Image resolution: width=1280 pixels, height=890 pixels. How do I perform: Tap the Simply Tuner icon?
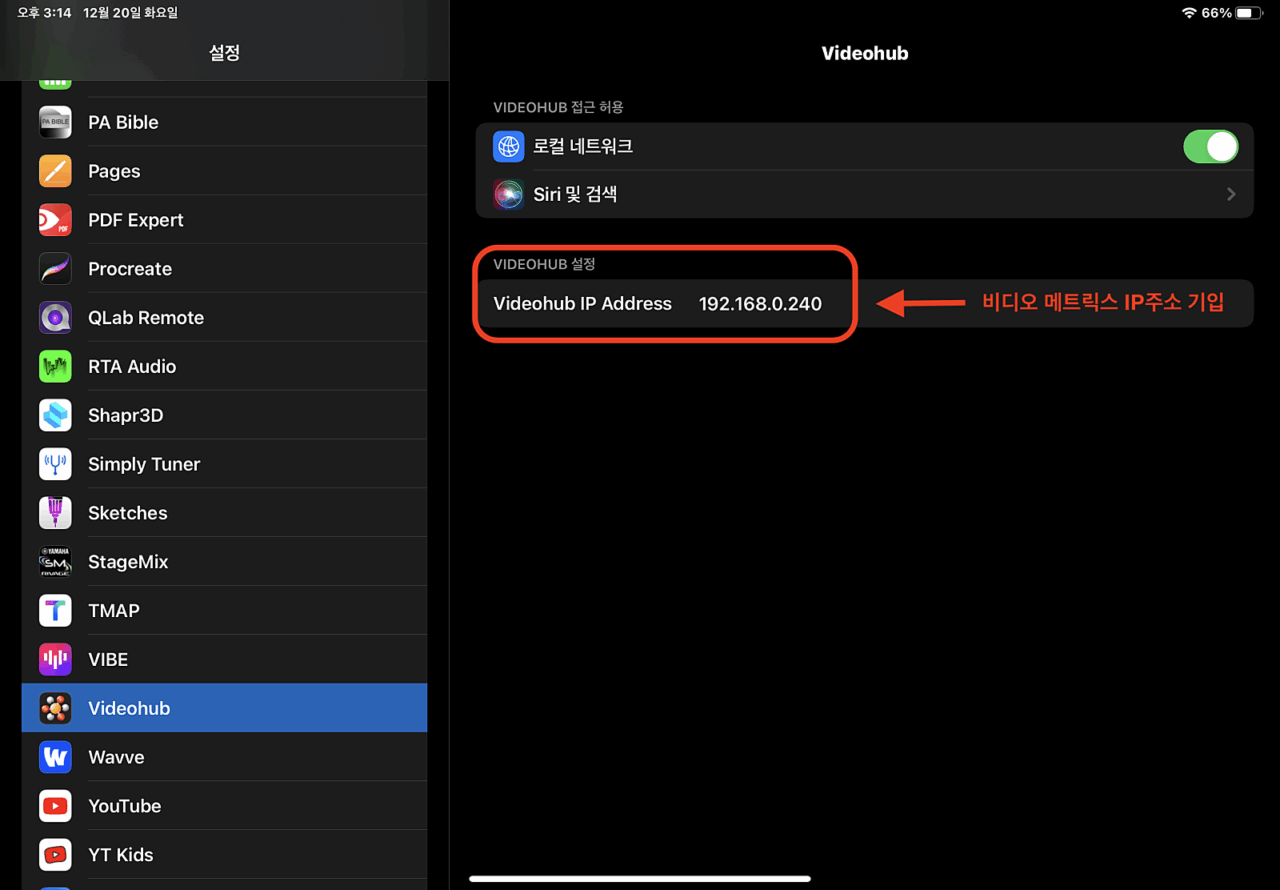tap(55, 464)
